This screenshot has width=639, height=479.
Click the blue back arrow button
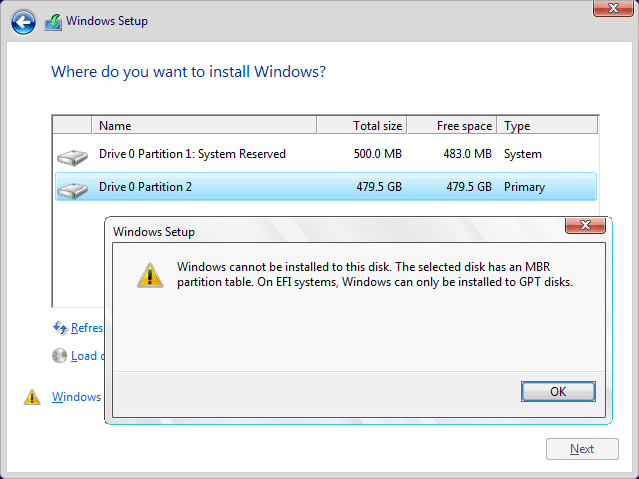pos(24,21)
